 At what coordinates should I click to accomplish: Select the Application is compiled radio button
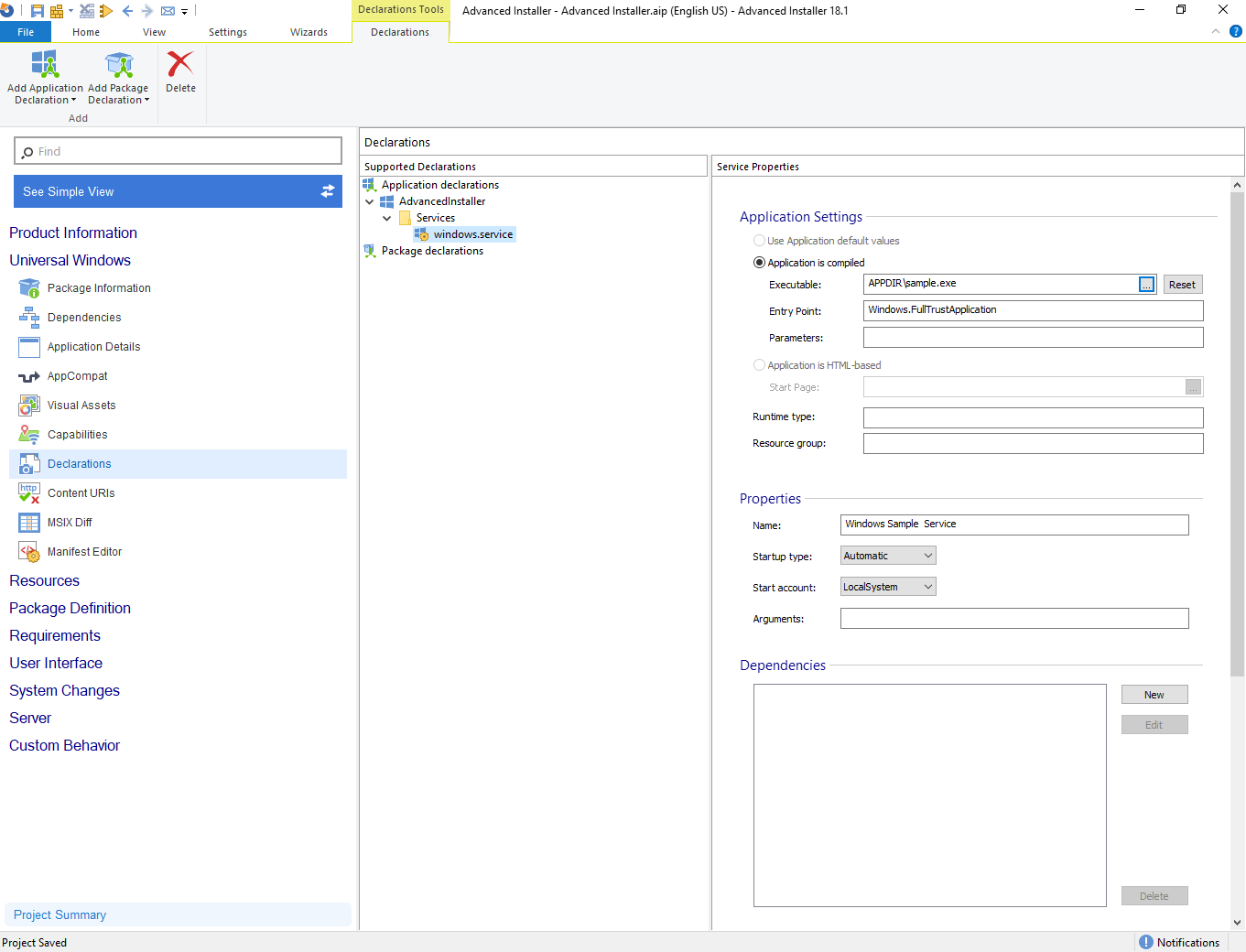tap(759, 262)
